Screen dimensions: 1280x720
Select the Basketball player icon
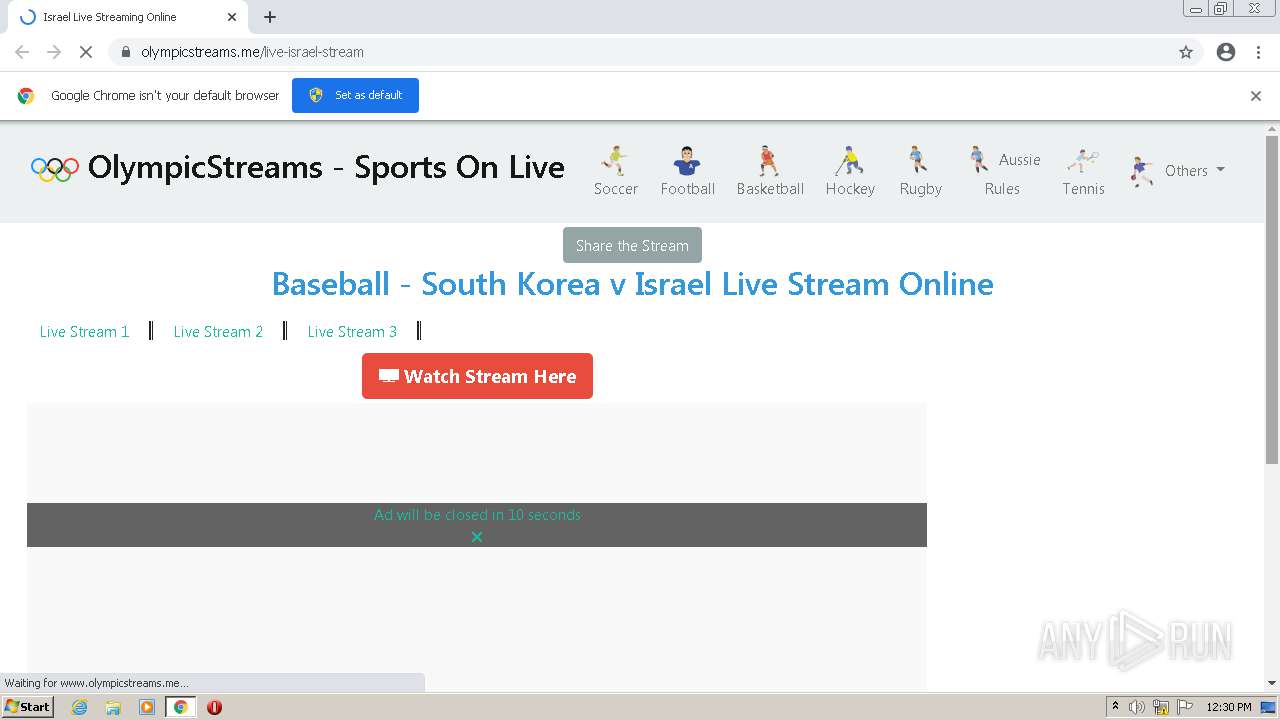[768, 160]
